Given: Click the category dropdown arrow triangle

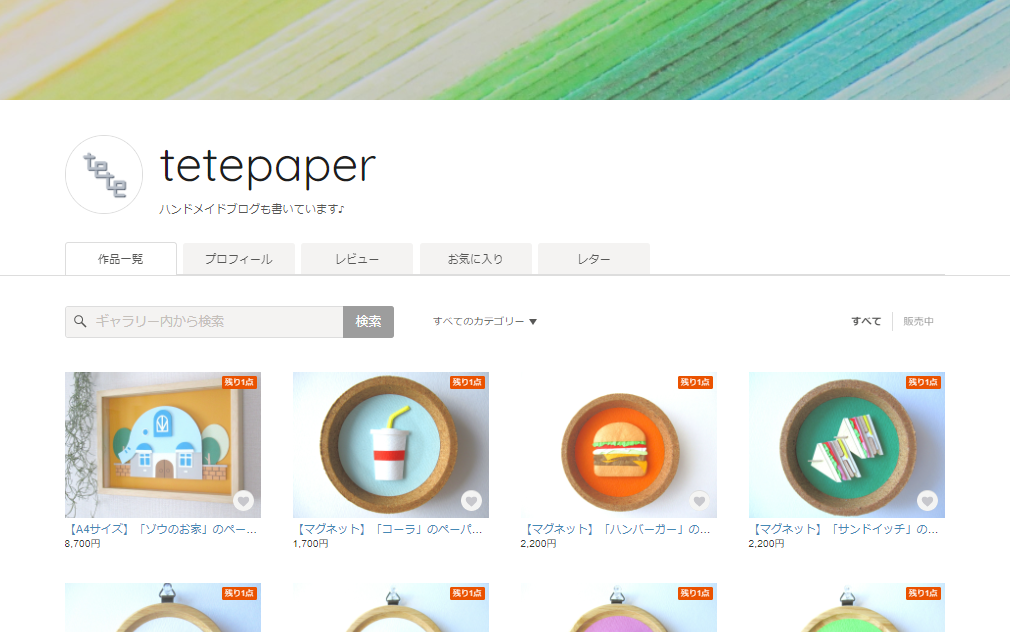Looking at the screenshot, I should (x=533, y=321).
